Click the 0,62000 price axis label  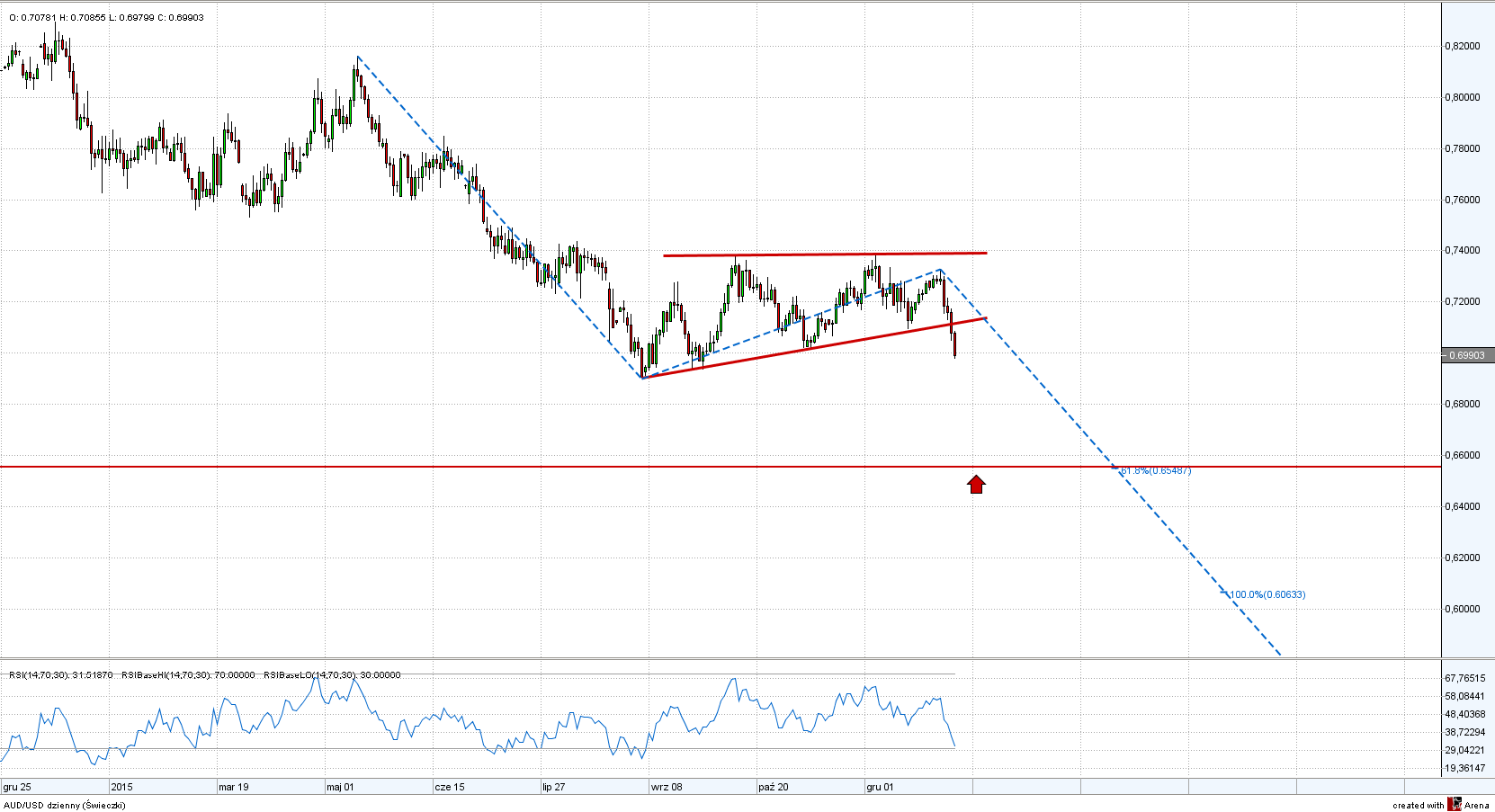(x=1463, y=558)
